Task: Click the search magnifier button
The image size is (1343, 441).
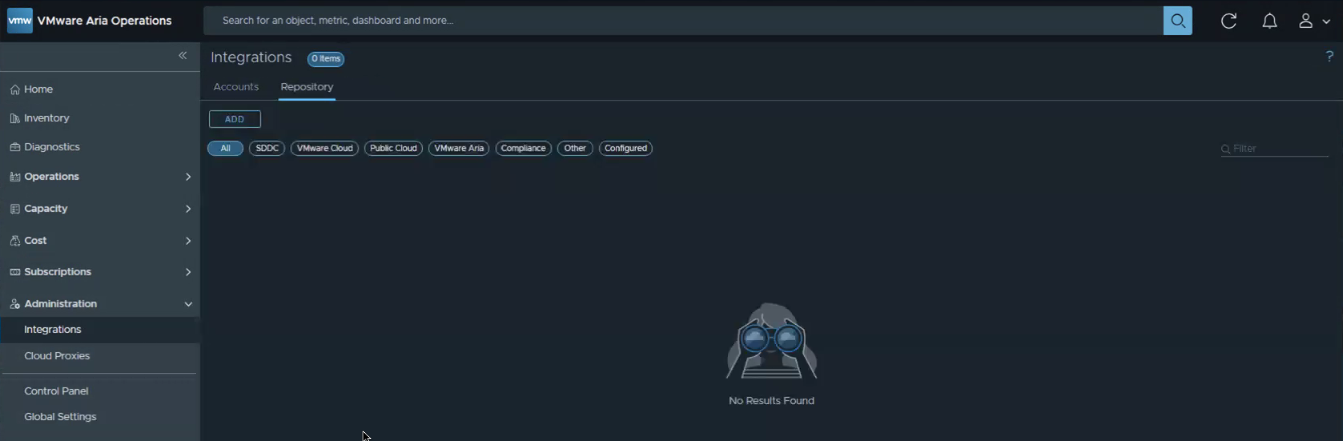Action: click(x=1178, y=21)
